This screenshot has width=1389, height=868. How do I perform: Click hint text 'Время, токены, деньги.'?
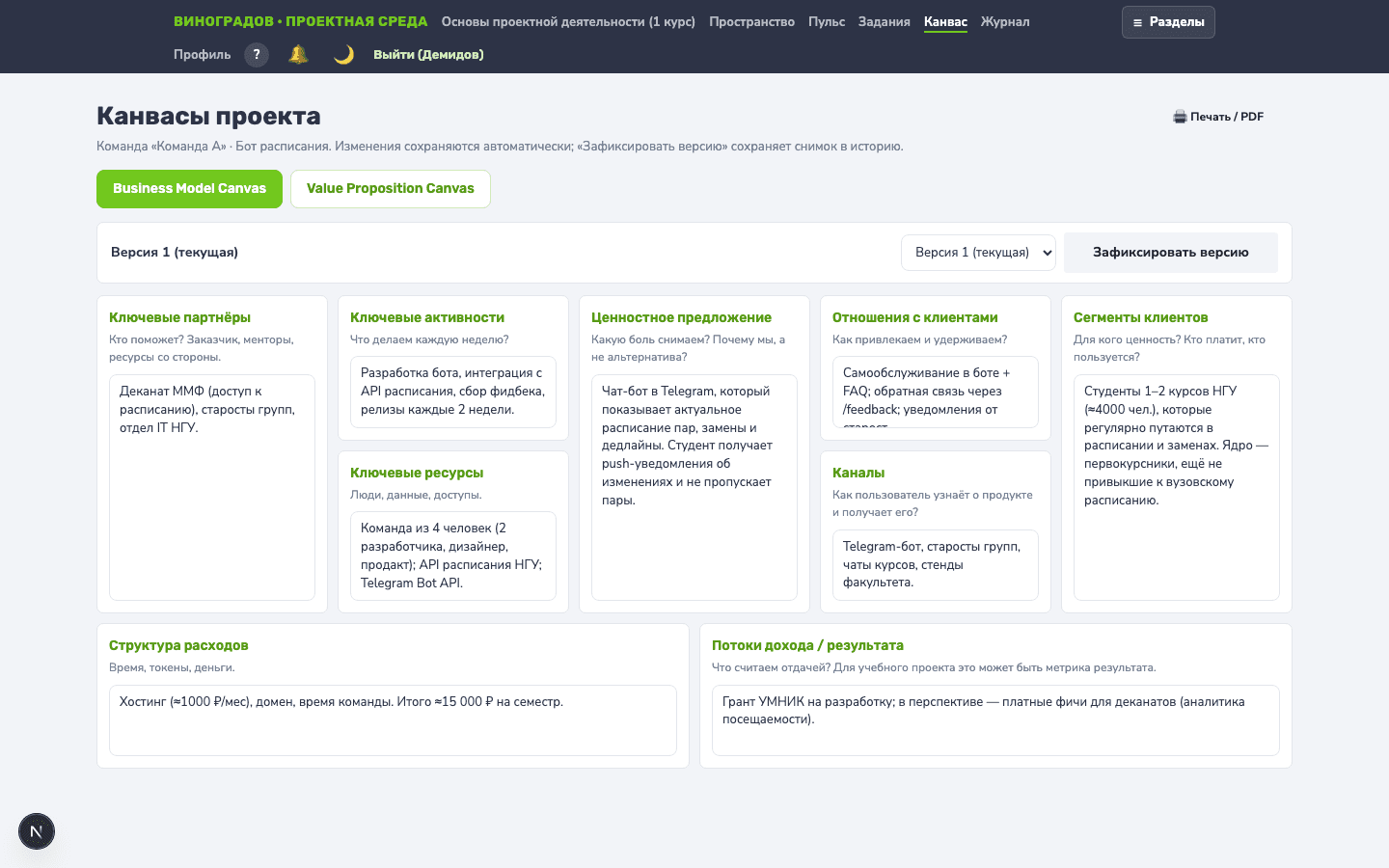(x=172, y=667)
